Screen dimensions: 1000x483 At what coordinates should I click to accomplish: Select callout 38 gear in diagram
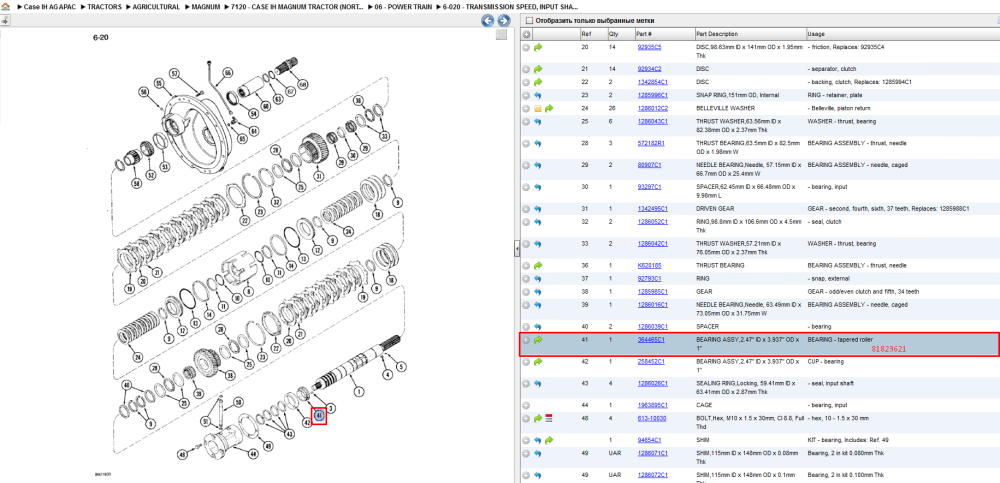[230, 376]
